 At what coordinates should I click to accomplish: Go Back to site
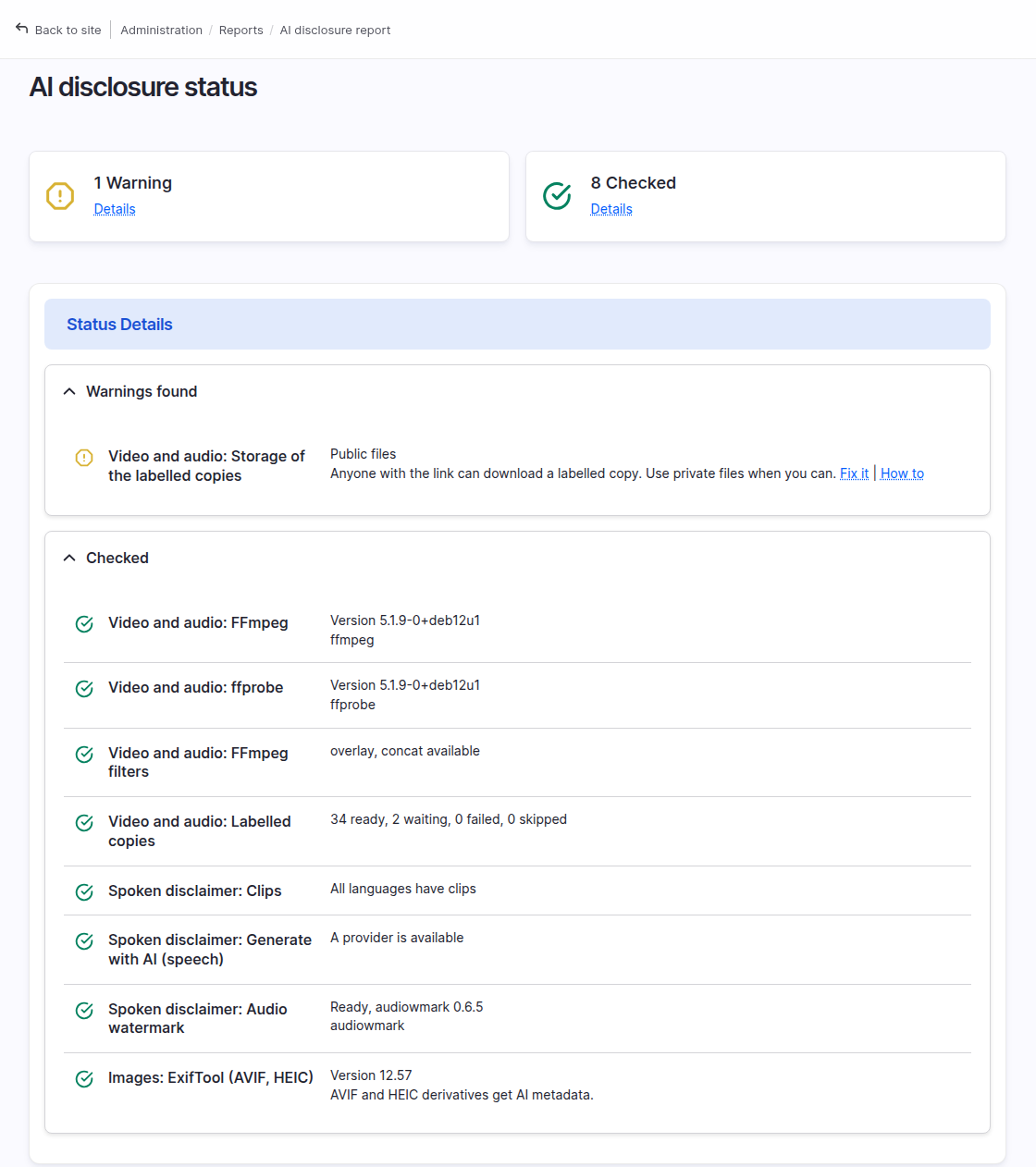coord(58,30)
